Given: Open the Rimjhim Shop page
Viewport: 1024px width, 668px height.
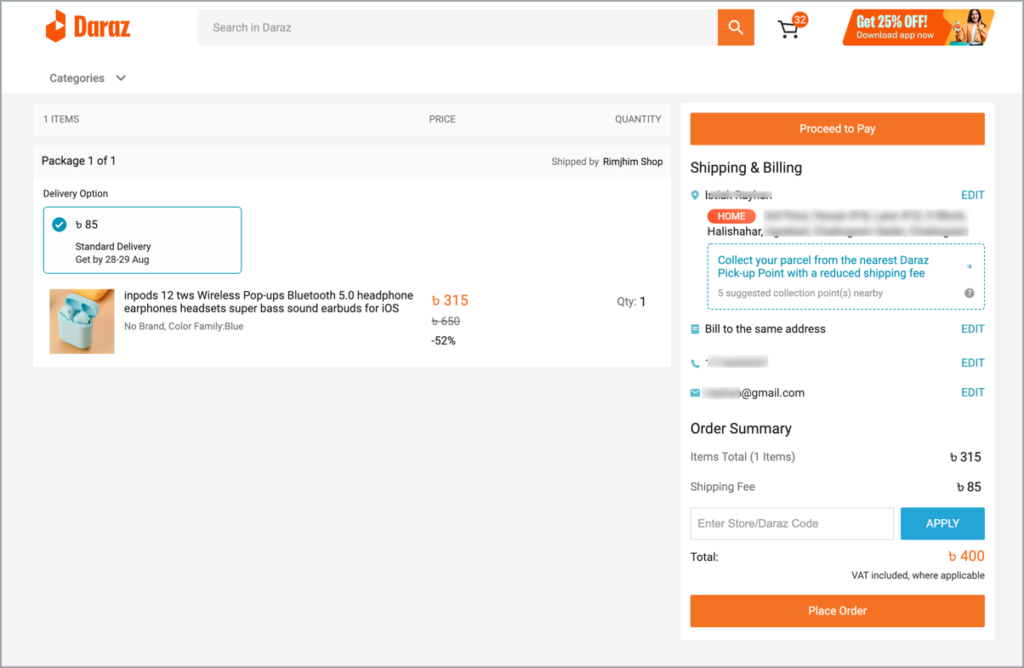Looking at the screenshot, I should pos(632,160).
